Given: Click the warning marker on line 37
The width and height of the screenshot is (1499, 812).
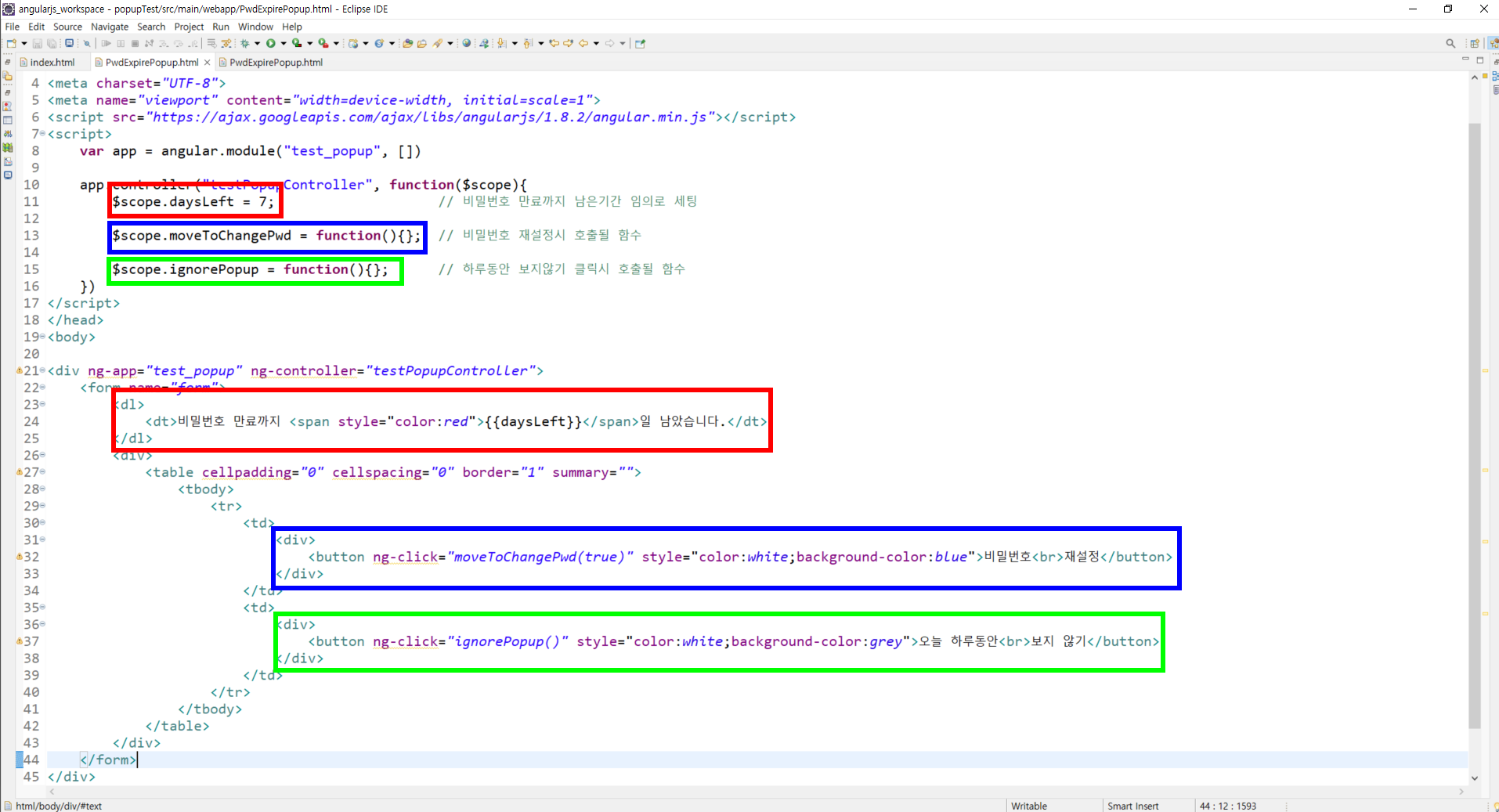Looking at the screenshot, I should click(x=19, y=641).
